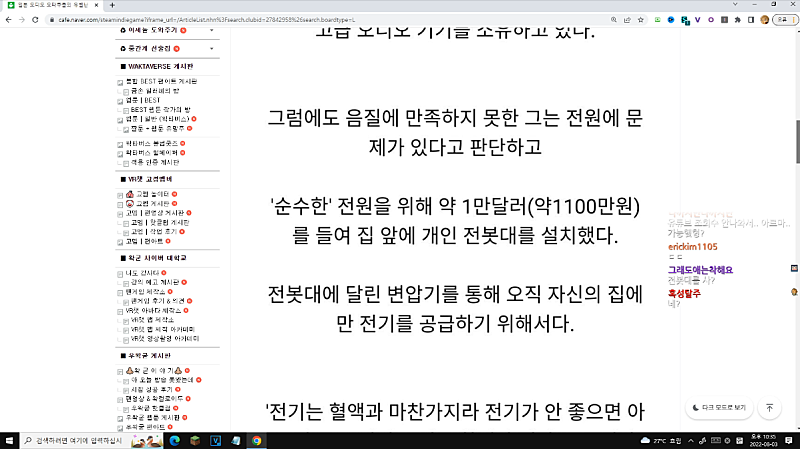Open 왁 굳 이 야 기 board
Screen dimensions: 800x449
(x=154, y=371)
